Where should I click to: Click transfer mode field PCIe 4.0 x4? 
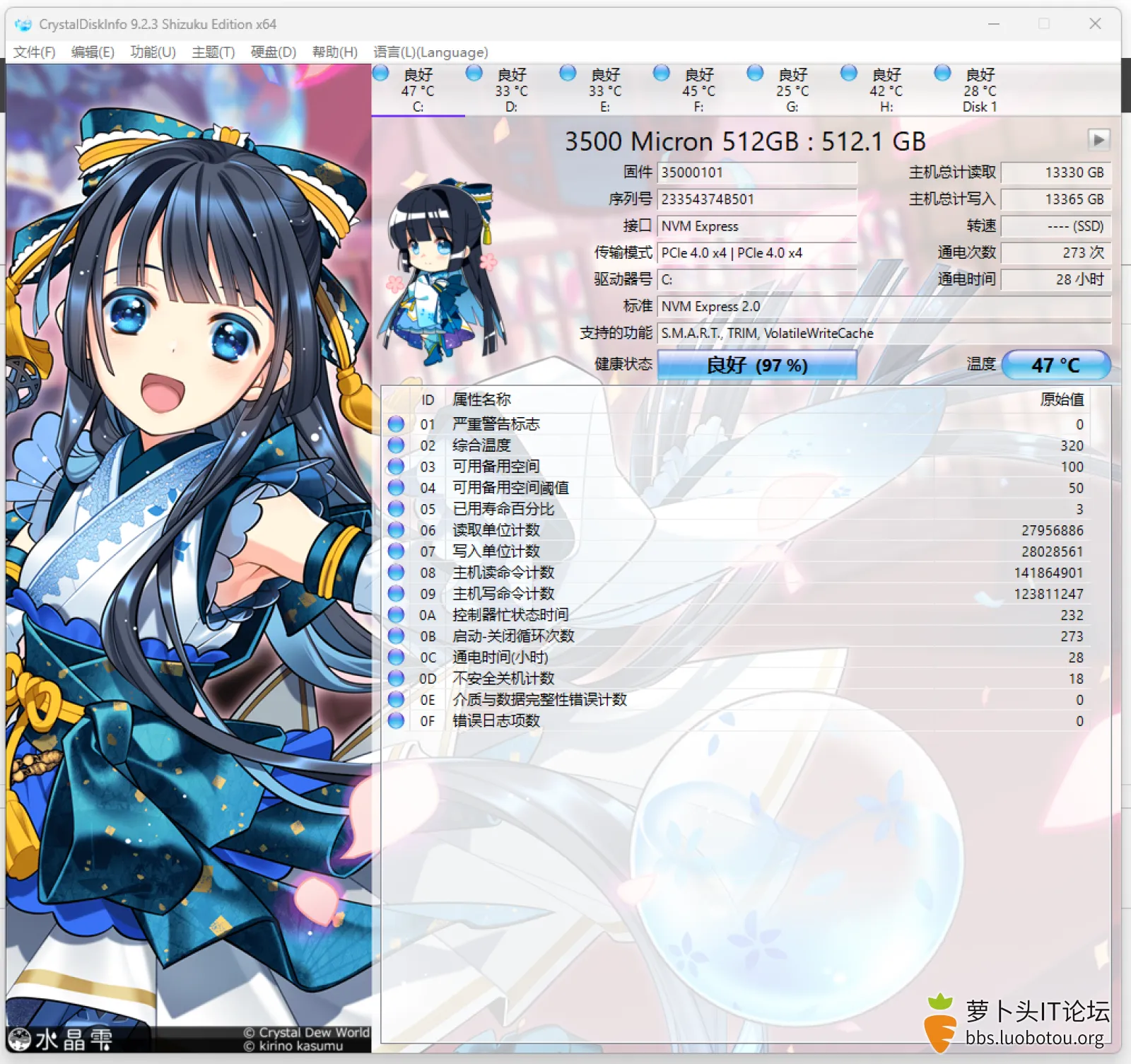coord(757,253)
